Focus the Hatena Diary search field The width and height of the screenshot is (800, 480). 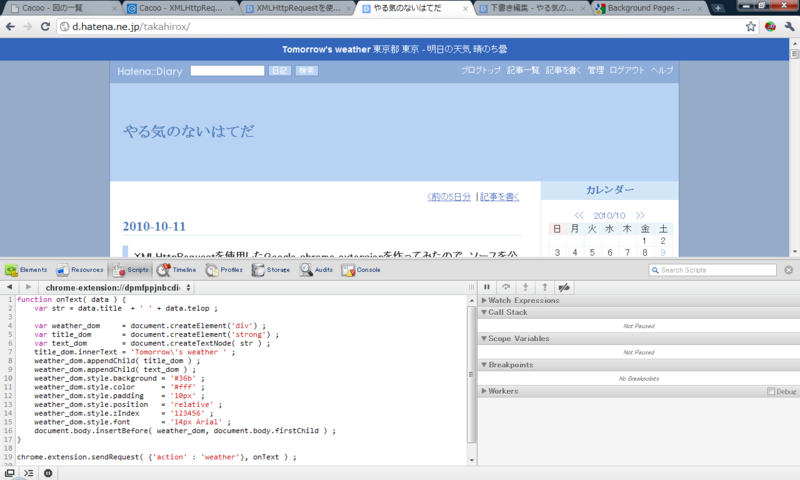(x=228, y=71)
